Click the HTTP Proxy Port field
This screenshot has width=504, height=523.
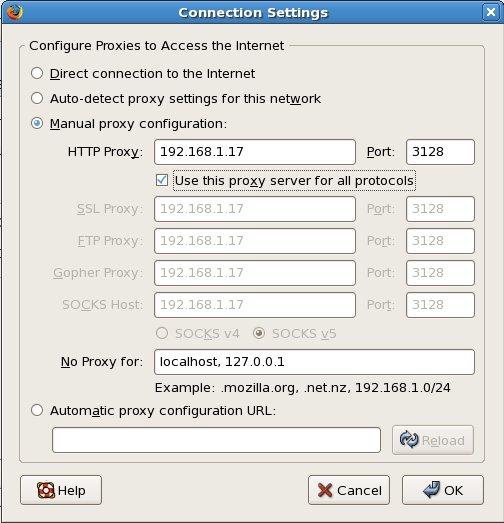pyautogui.click(x=440, y=152)
